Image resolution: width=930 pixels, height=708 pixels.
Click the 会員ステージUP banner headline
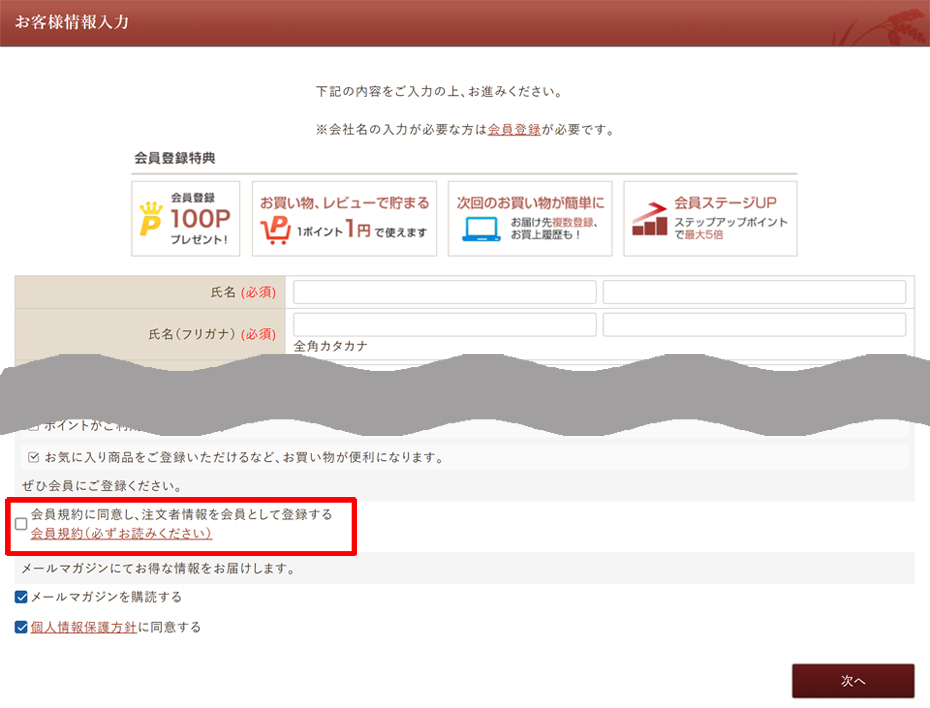725,202
